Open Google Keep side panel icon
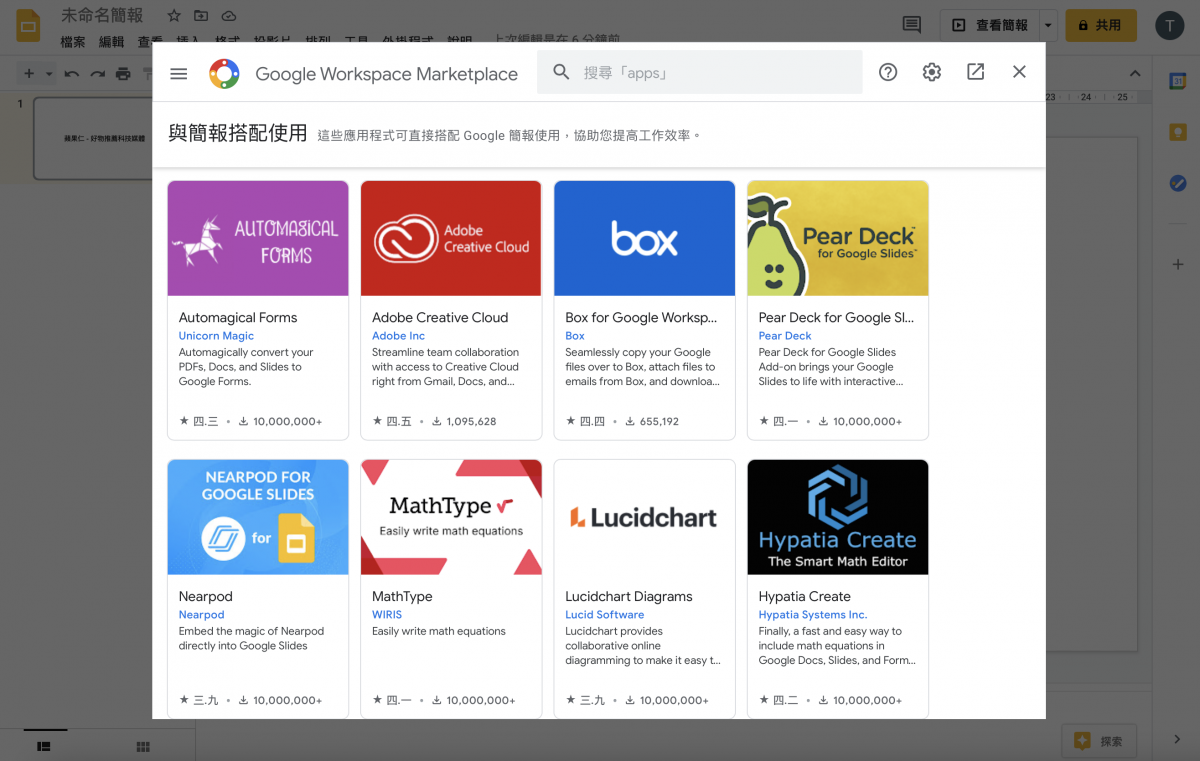Screen dimensions: 1200x761 tap(1178, 132)
